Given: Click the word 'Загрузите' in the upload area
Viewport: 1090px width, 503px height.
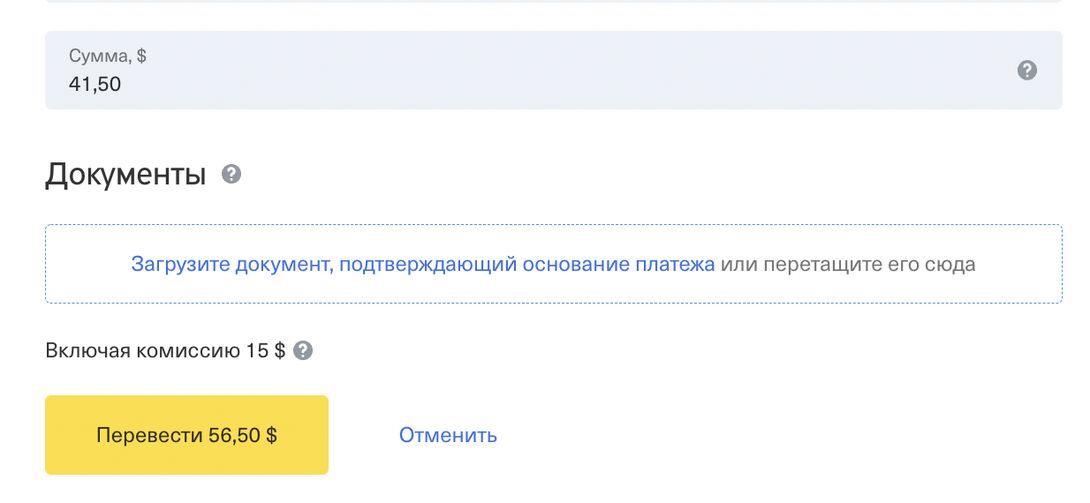Looking at the screenshot, I should pyautogui.click(x=181, y=265).
